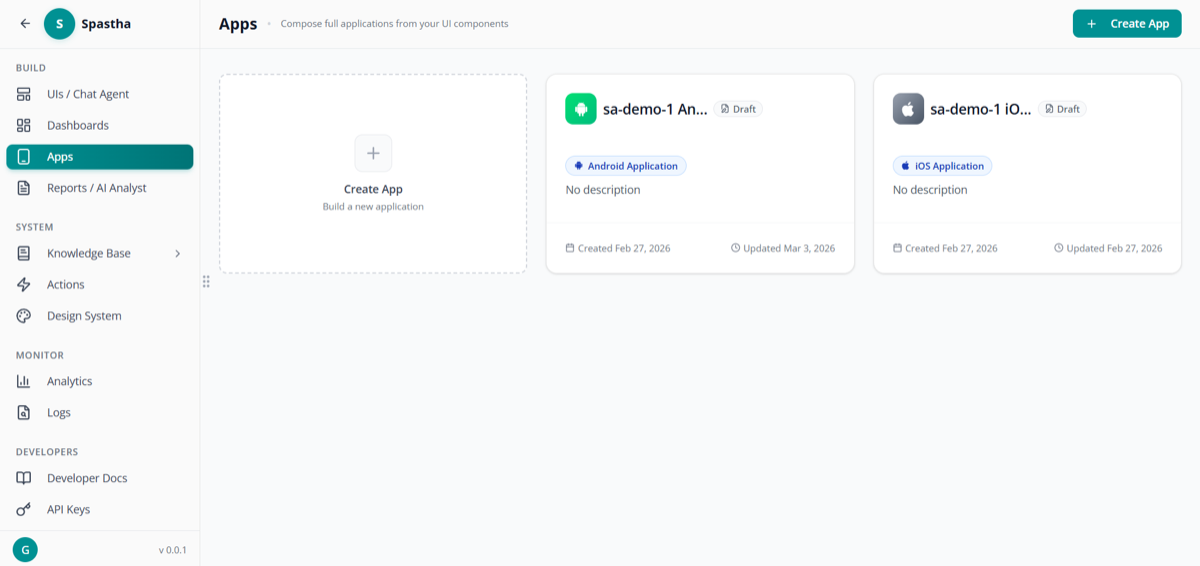1200x566 pixels.
Task: Click the UIs / Chat Agent icon
Action: coord(24,94)
